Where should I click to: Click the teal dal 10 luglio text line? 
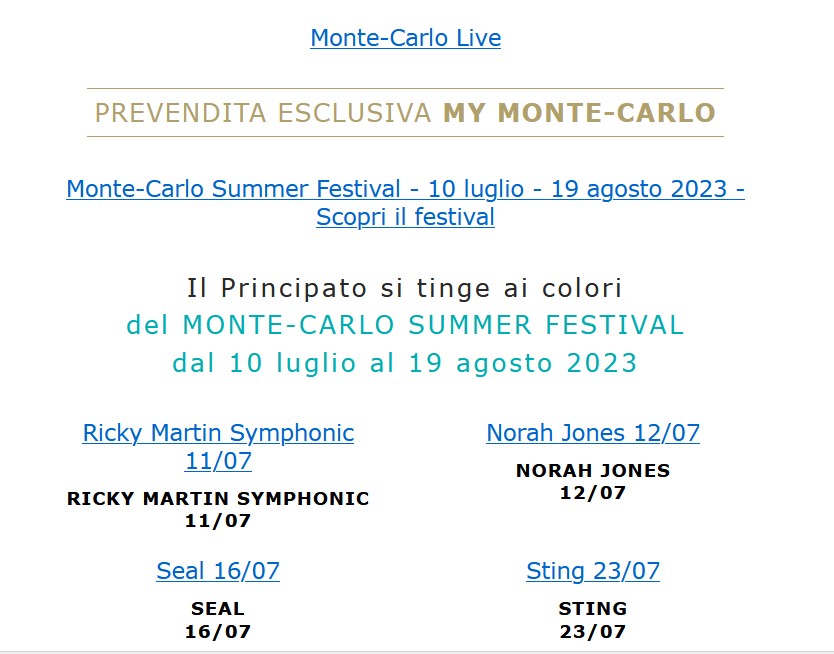click(x=405, y=363)
